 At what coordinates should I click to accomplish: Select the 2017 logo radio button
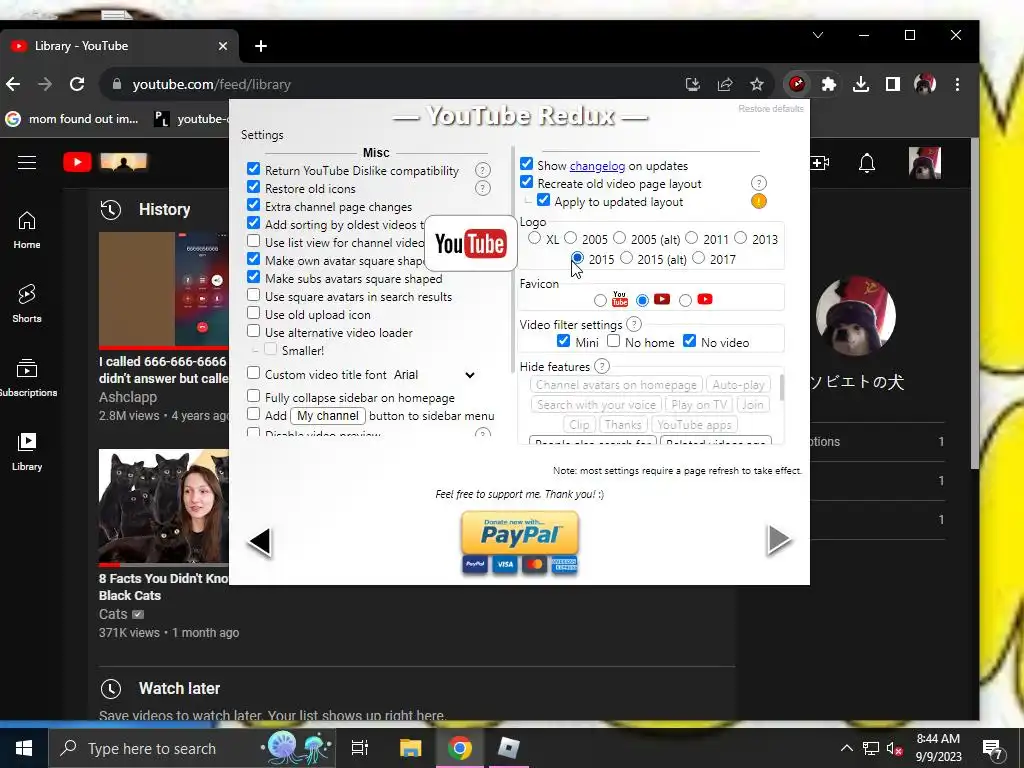pos(699,258)
